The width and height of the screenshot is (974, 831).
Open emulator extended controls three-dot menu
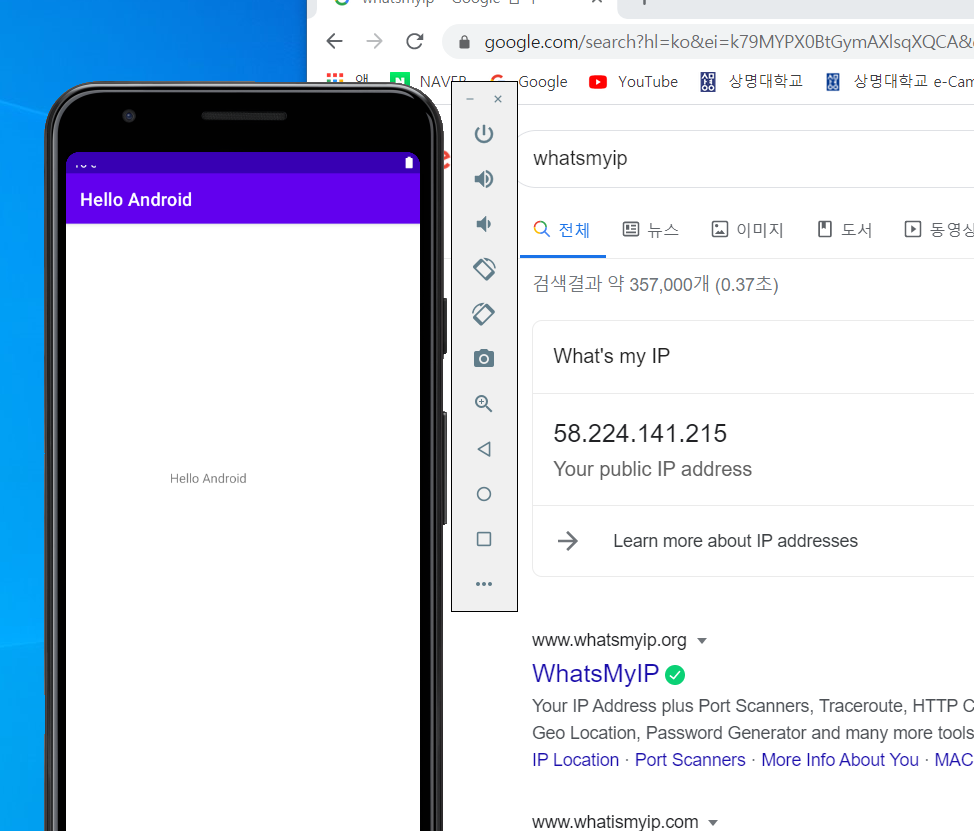click(x=484, y=584)
